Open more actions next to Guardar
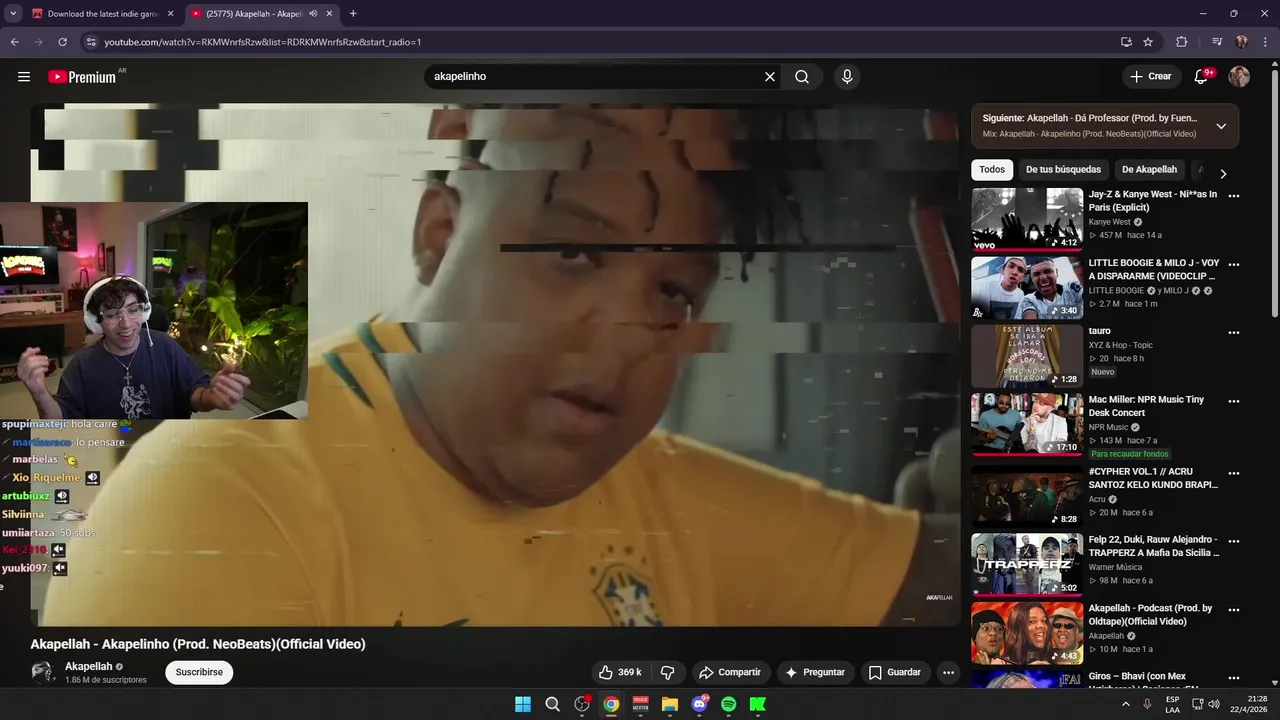 948,672
